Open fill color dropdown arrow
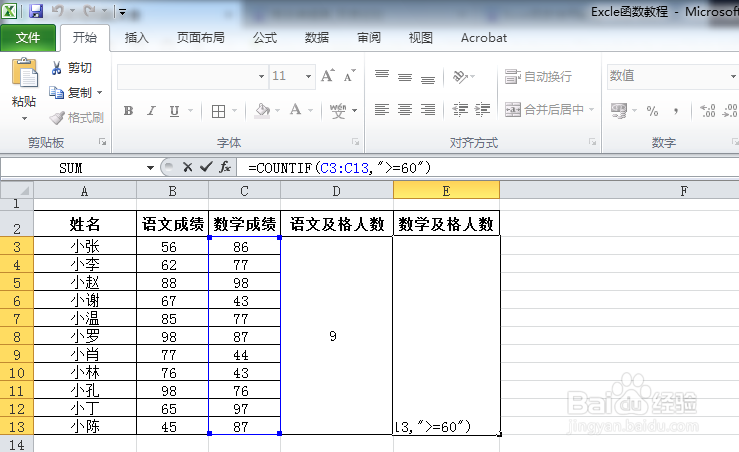 point(277,111)
